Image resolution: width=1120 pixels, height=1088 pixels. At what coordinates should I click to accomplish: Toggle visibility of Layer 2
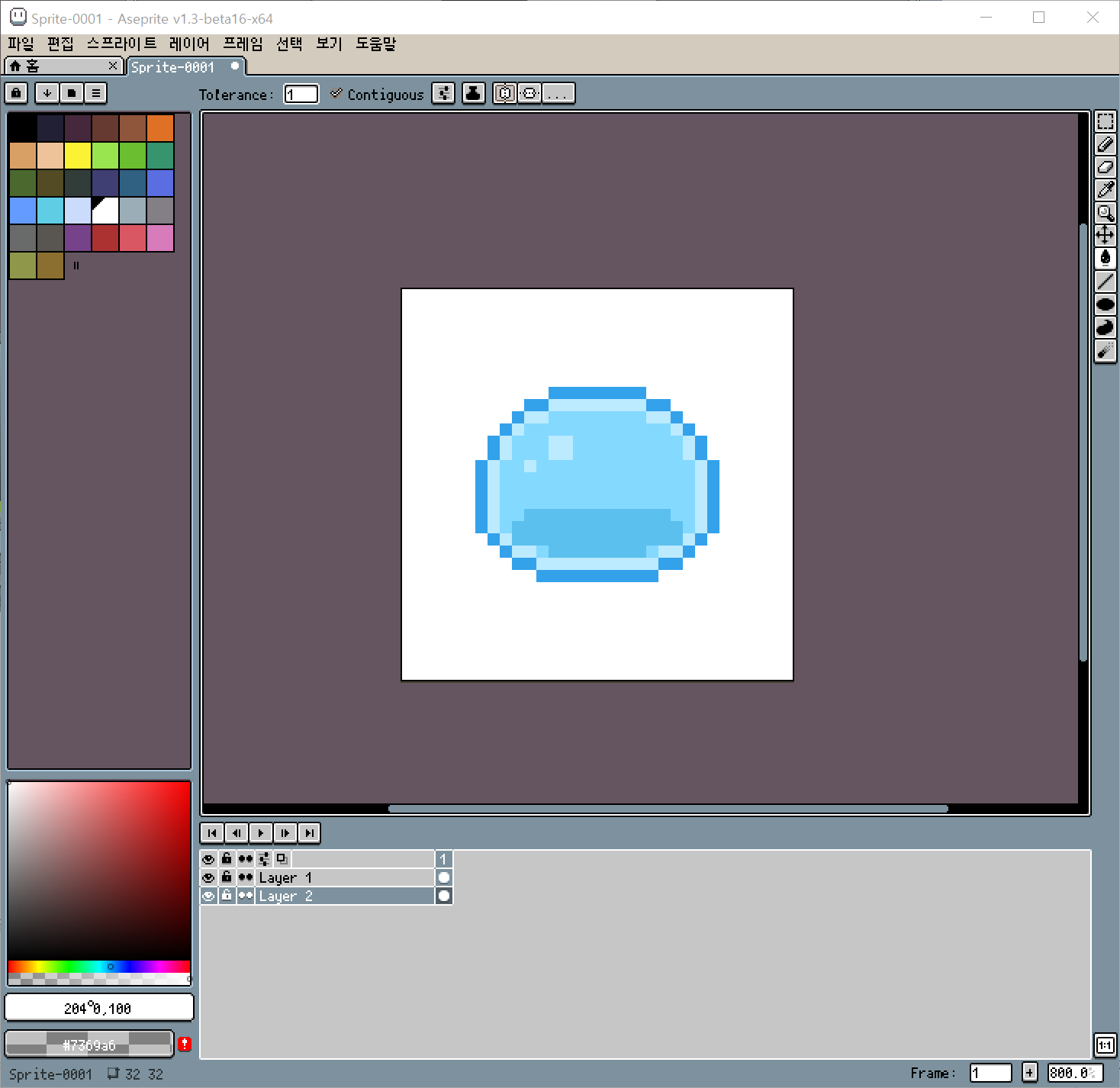click(208, 896)
